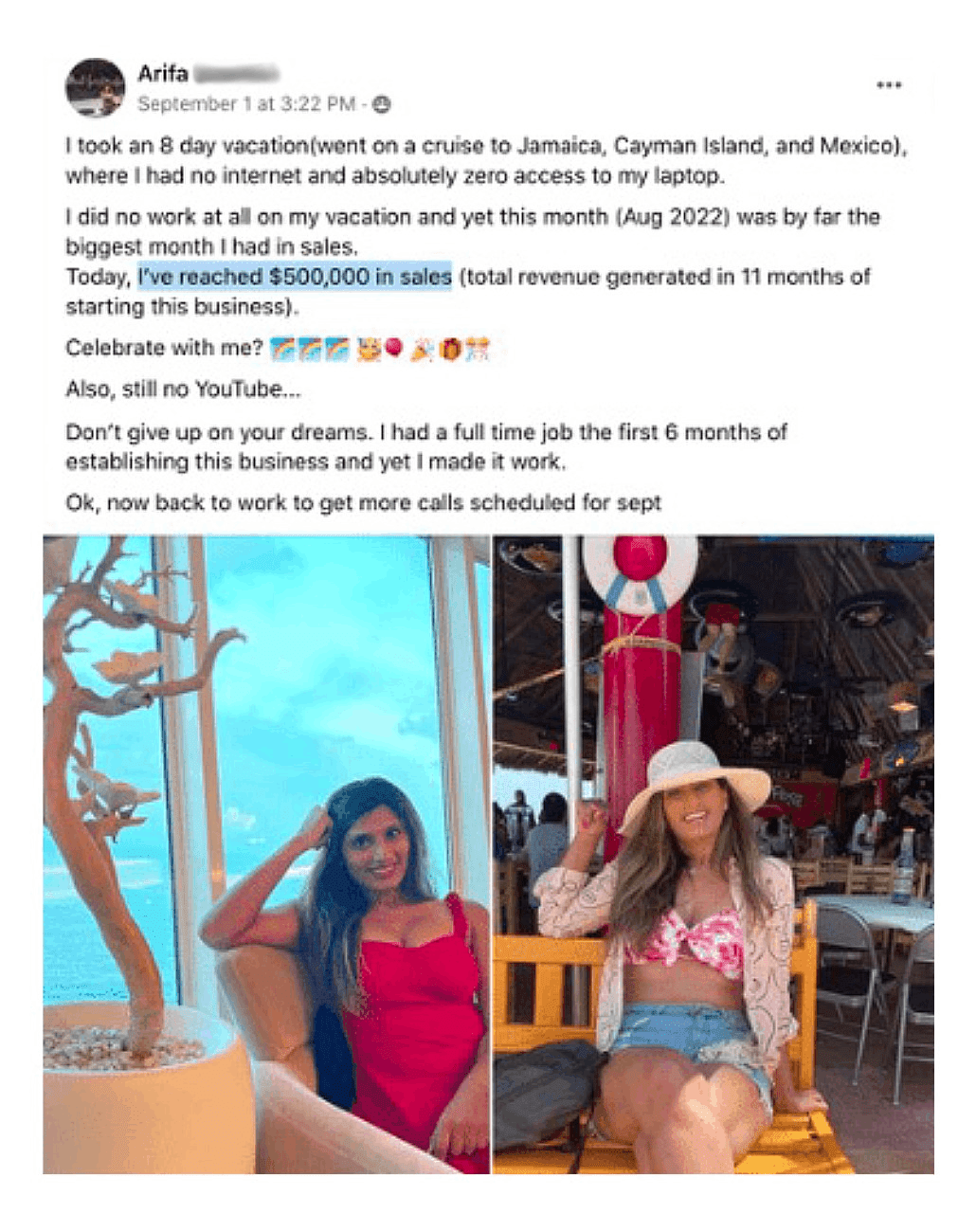Click the "Also, still no YouTube..." line
The width and height of the screenshot is (976, 1232).
184,390
